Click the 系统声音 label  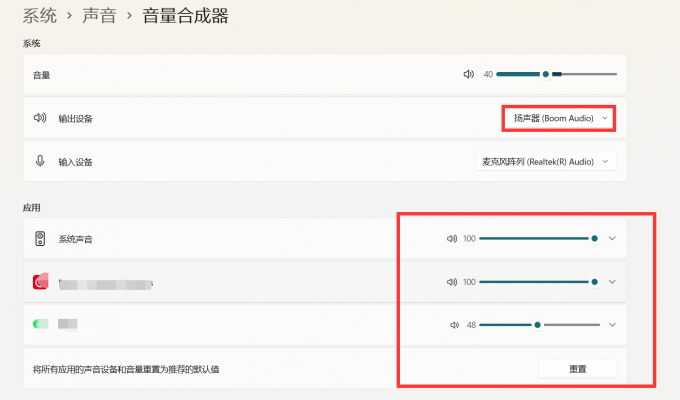[75, 239]
